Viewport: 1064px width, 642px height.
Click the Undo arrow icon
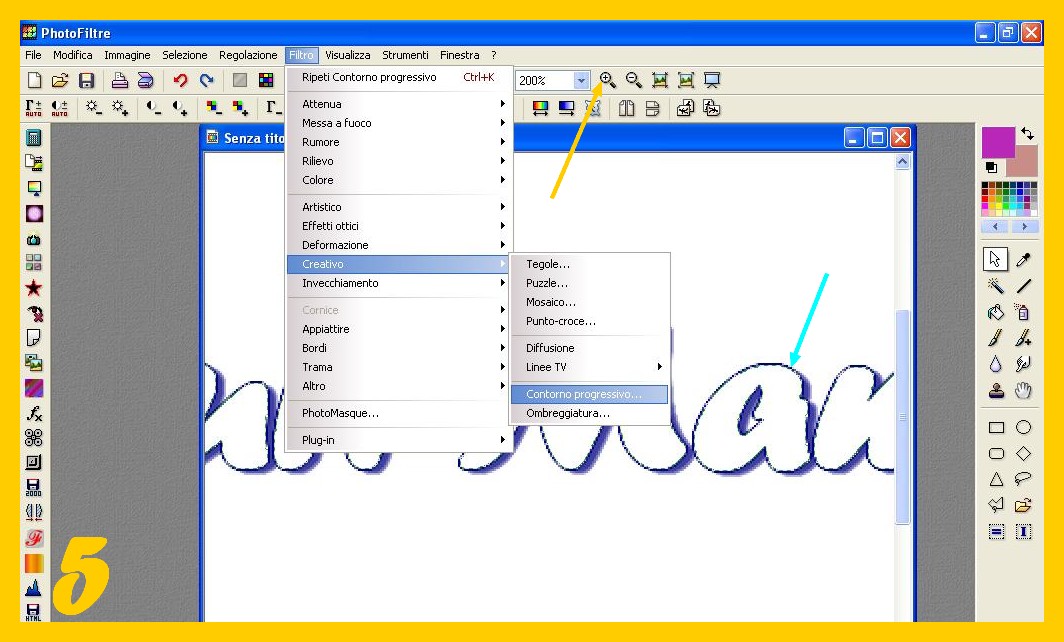[181, 81]
